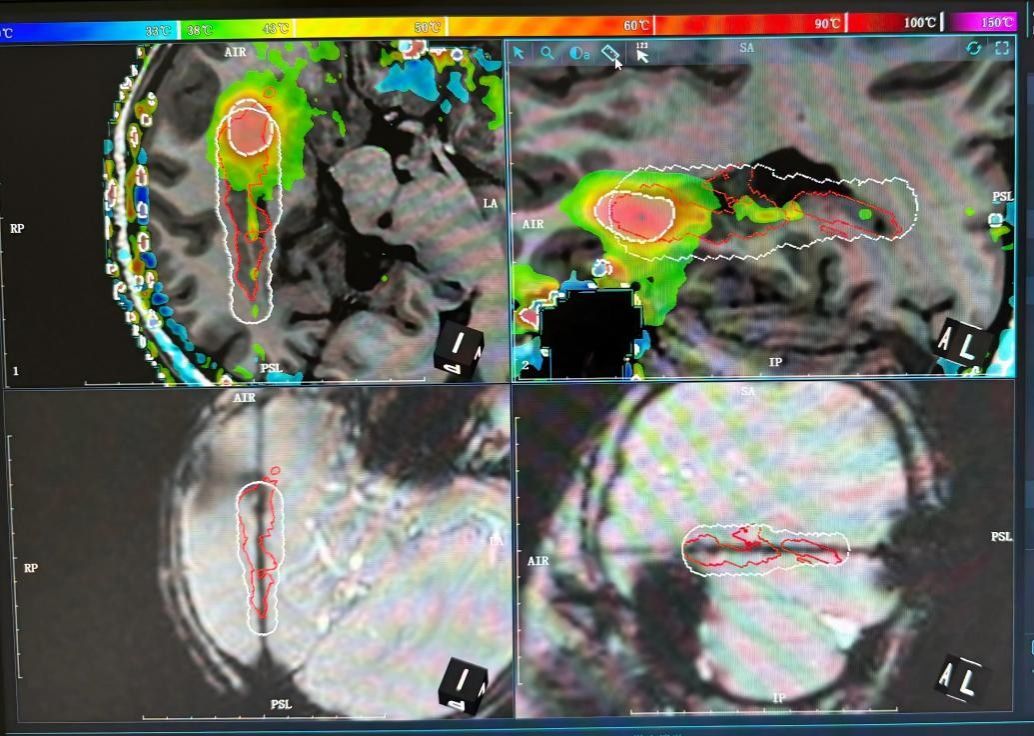
Task: Click orientation cube in top-left view
Action: pyautogui.click(x=459, y=350)
